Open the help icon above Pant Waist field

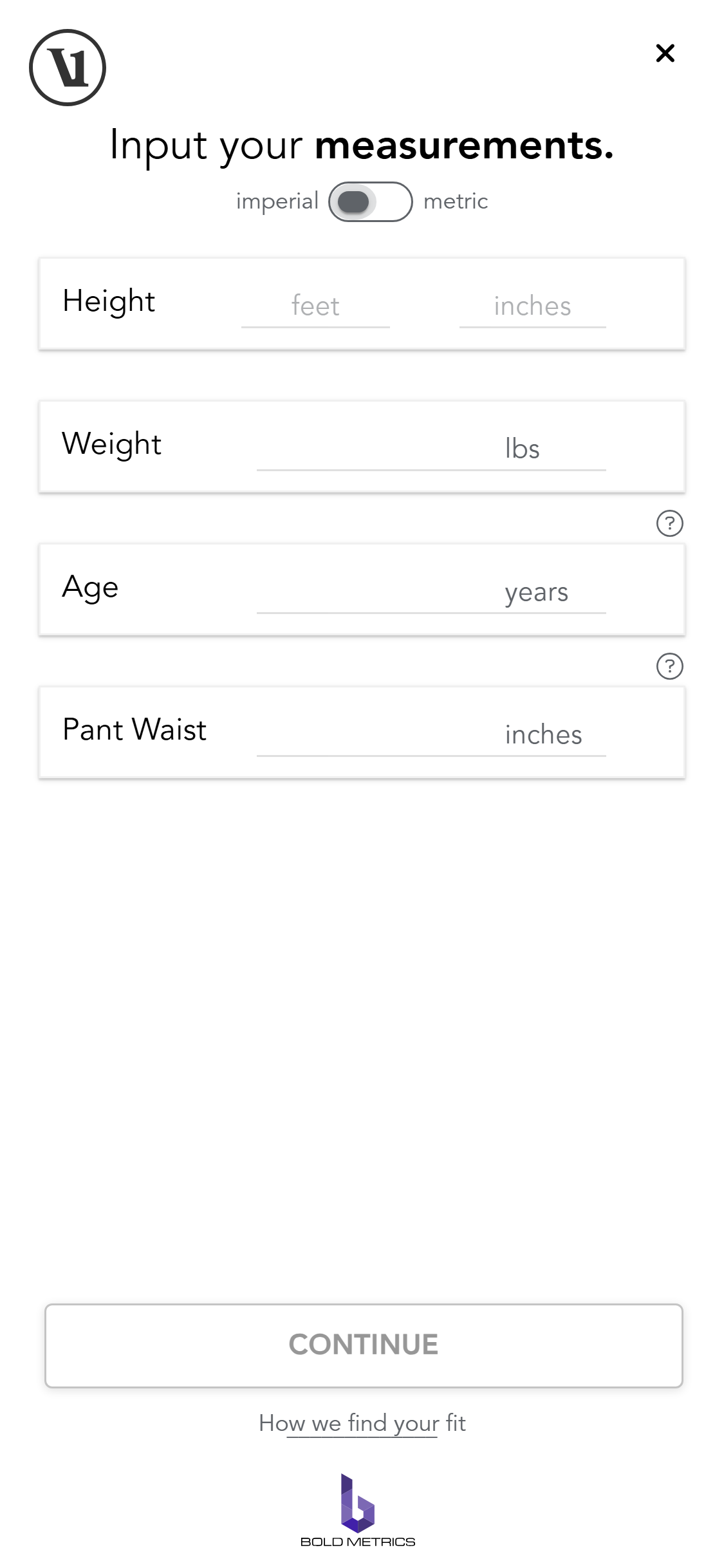[669, 666]
